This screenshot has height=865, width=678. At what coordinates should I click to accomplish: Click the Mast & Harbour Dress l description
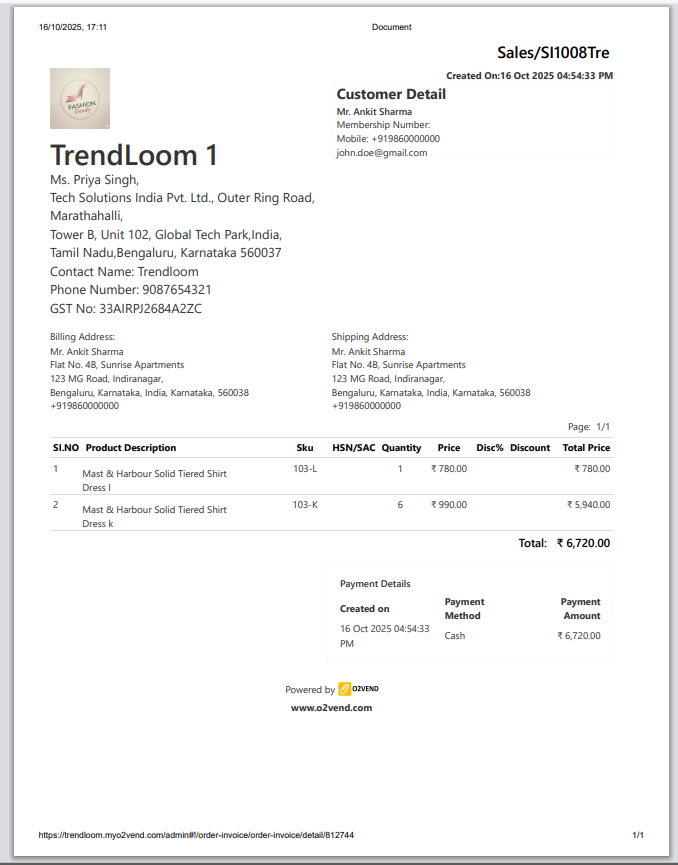154,480
